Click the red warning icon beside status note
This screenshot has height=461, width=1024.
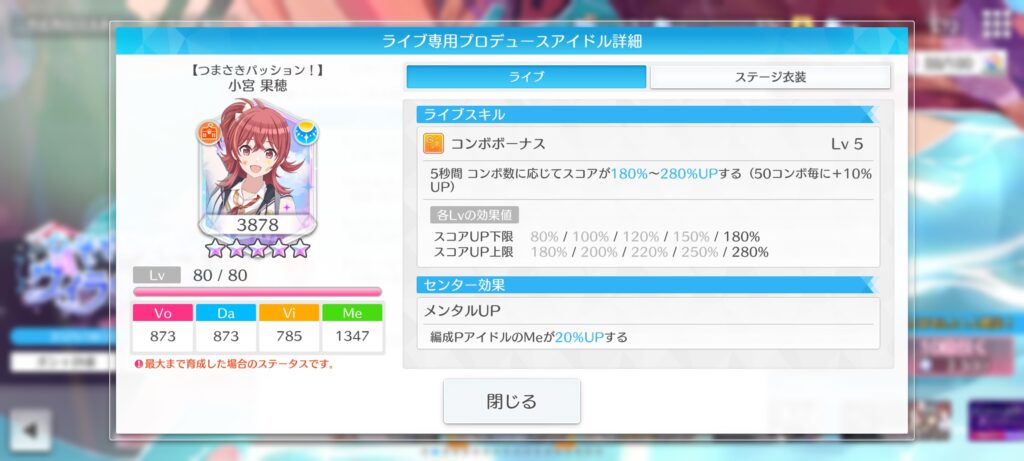point(138,364)
